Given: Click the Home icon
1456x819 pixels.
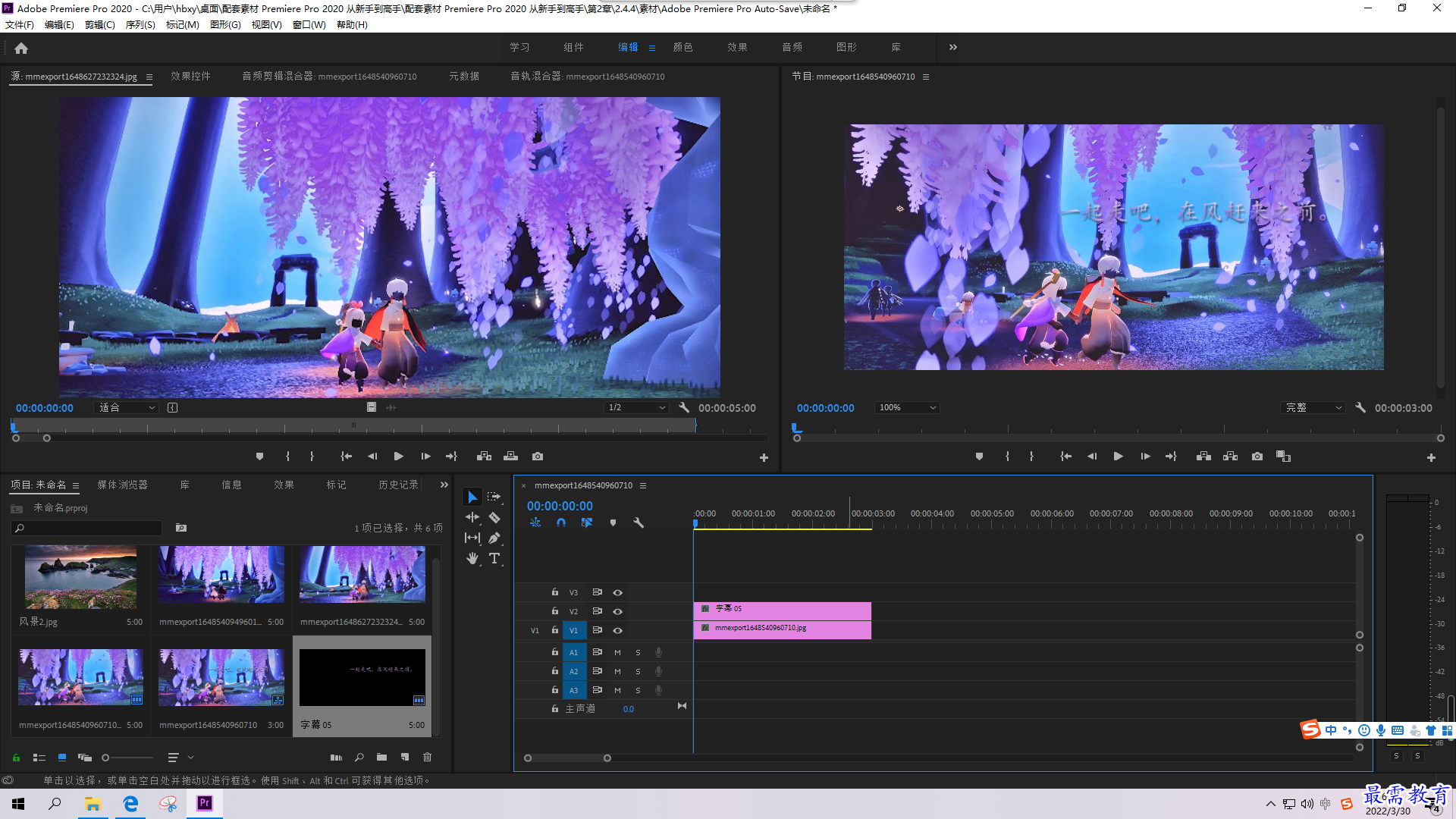Looking at the screenshot, I should click(x=21, y=48).
